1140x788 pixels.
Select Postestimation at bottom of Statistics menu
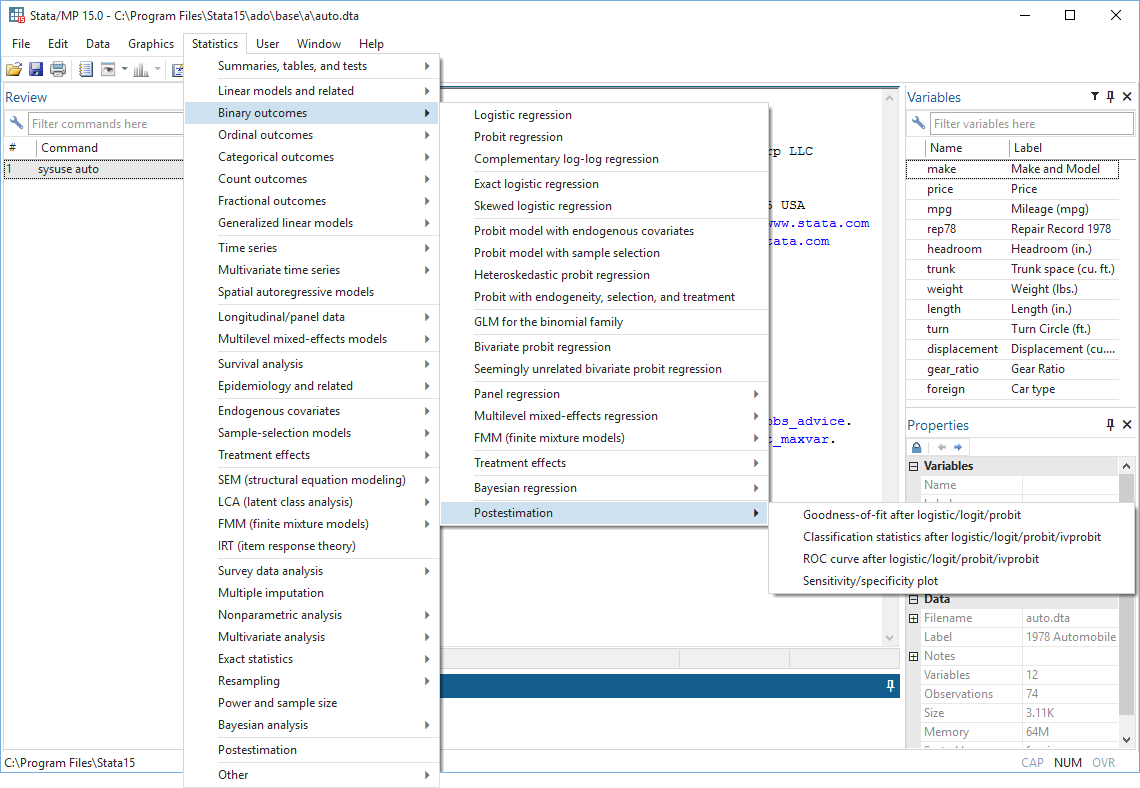(x=312, y=750)
